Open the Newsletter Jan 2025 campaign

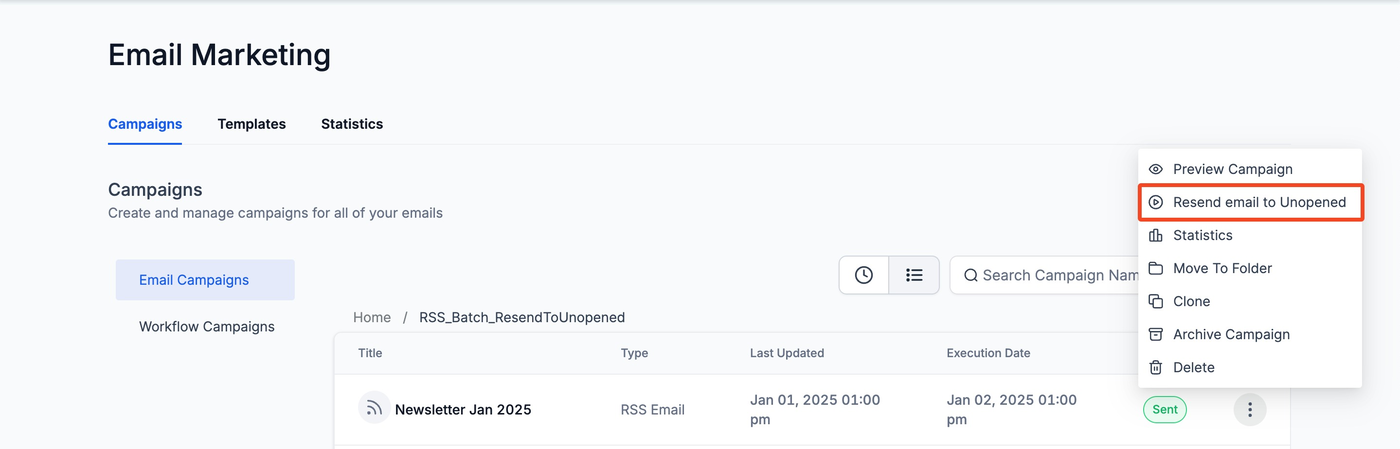pos(463,409)
